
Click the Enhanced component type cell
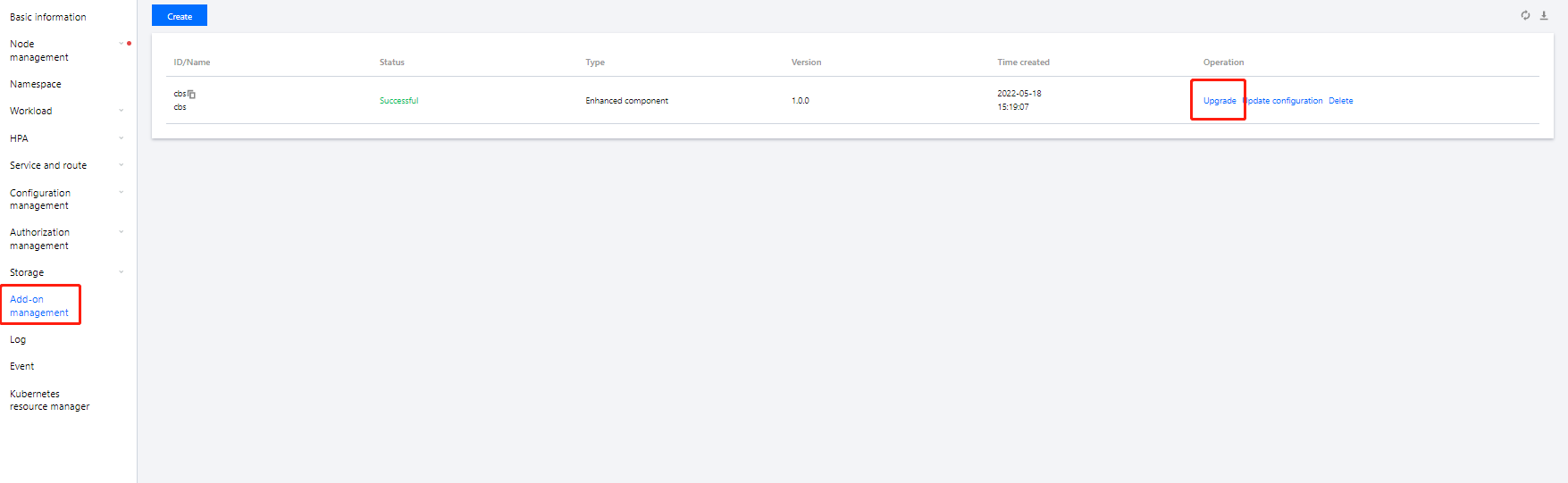click(x=626, y=101)
